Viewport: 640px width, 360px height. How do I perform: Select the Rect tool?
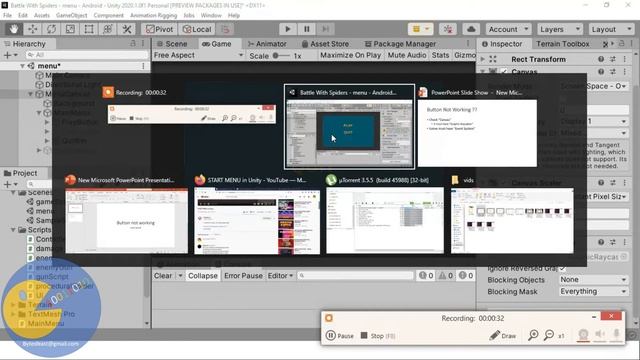(89, 29)
